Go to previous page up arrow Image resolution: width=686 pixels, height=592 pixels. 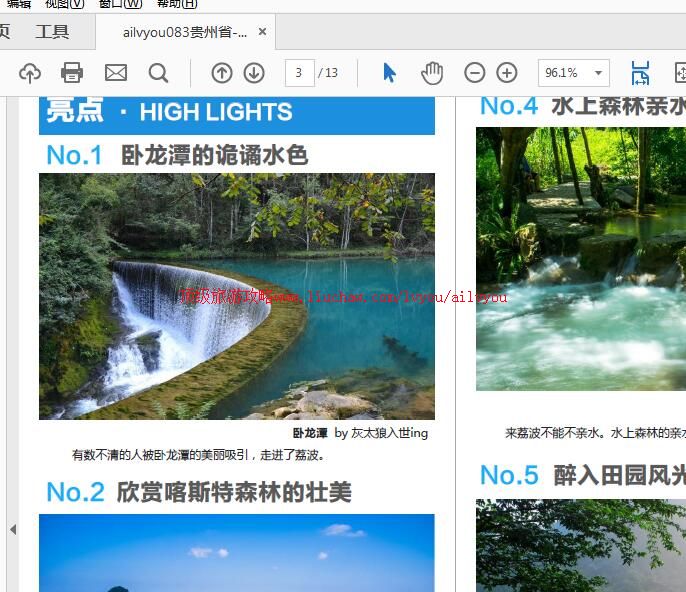[222, 73]
